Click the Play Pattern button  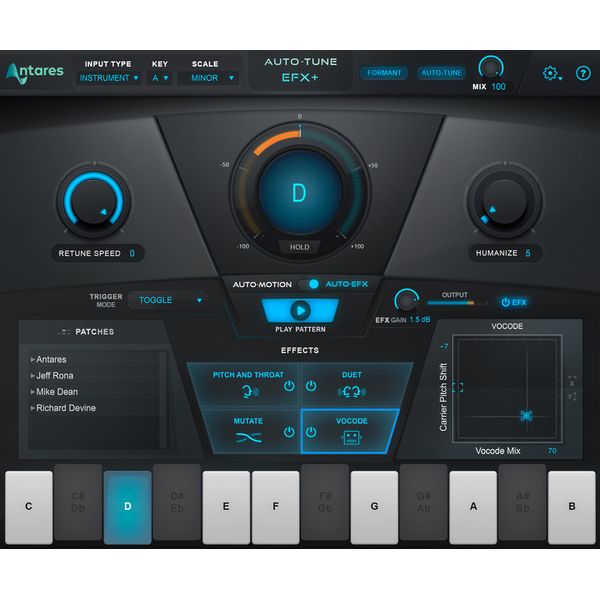point(300,310)
